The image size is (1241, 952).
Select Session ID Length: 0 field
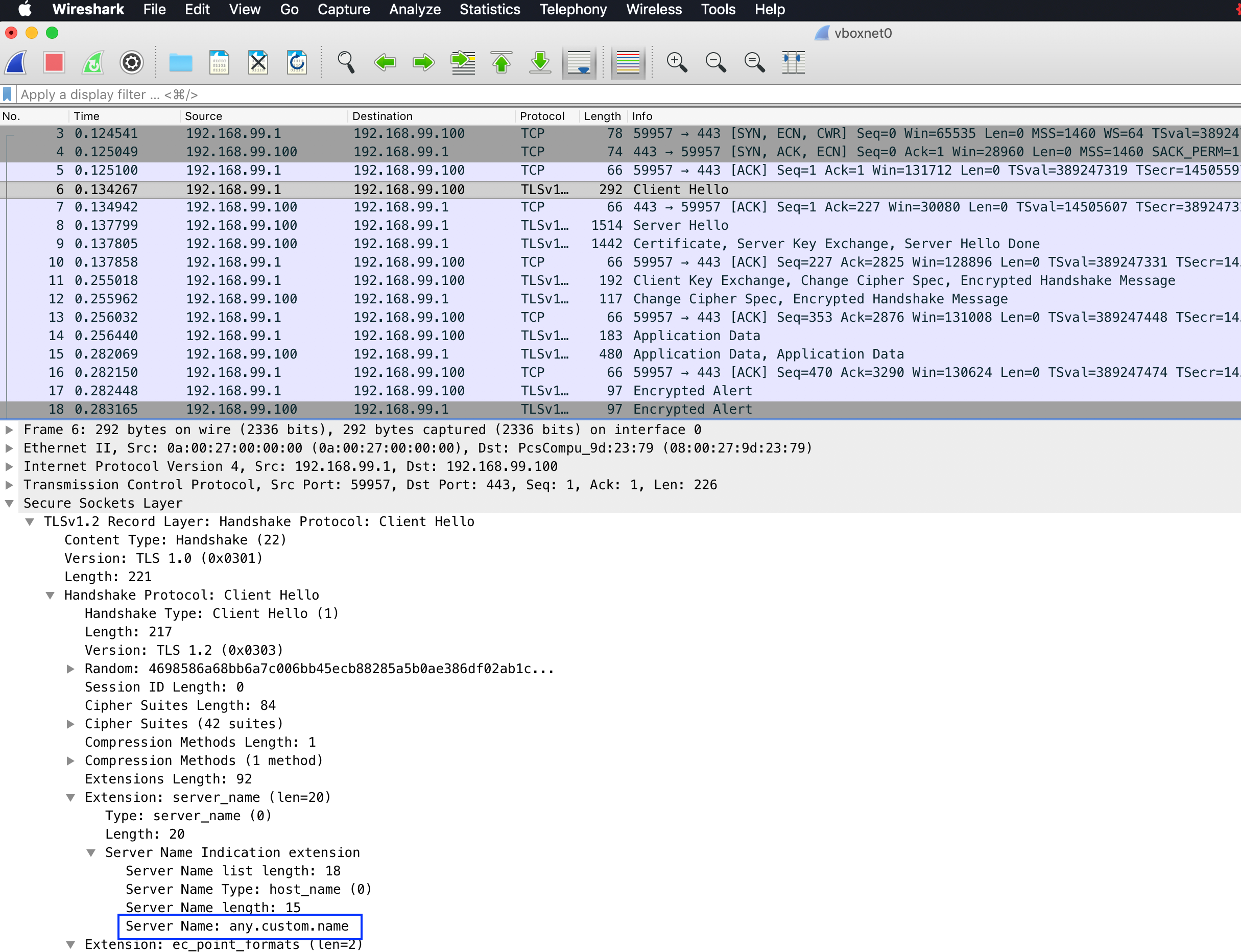164,687
